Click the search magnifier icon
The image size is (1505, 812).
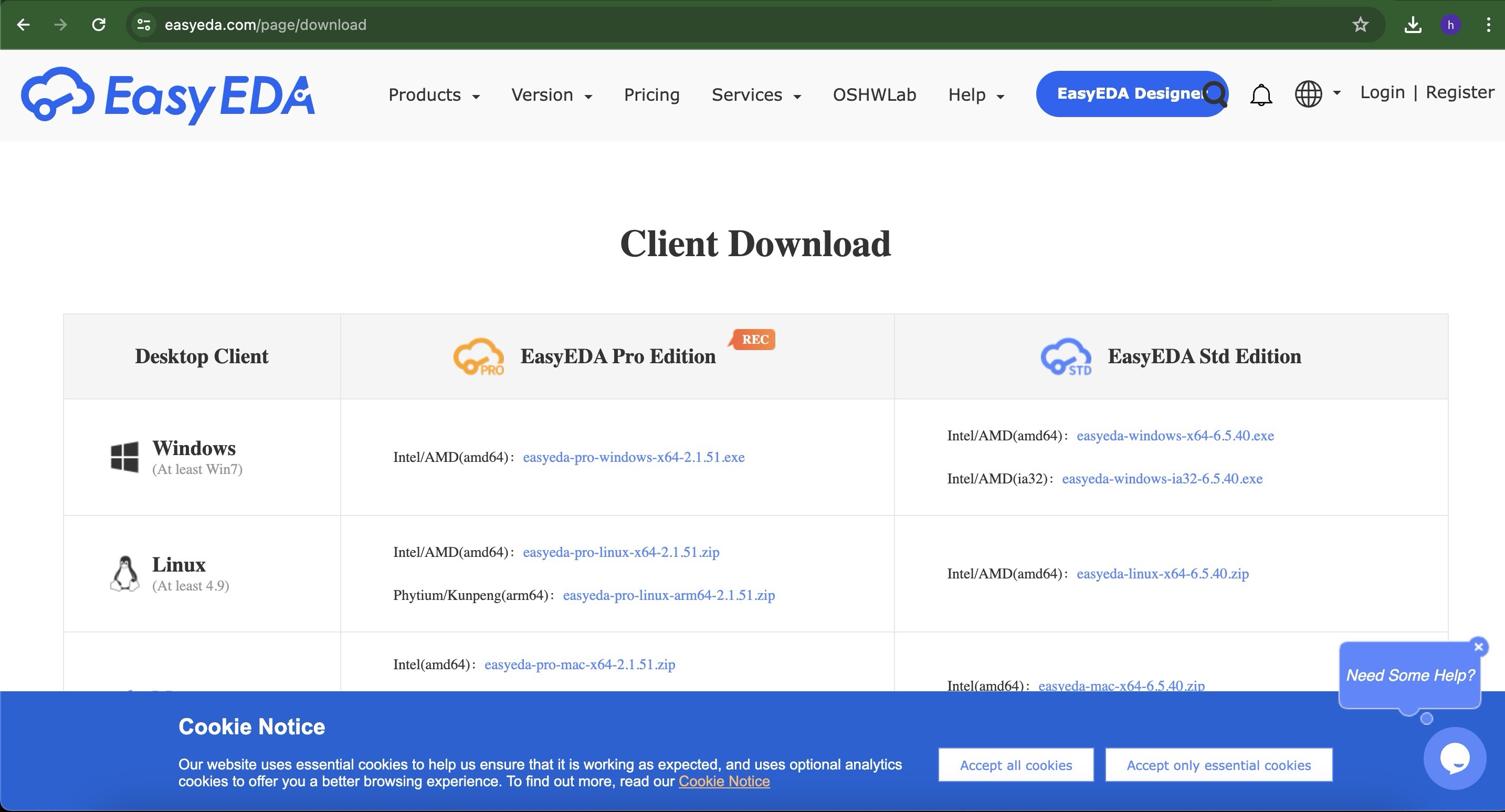pyautogui.click(x=1215, y=94)
